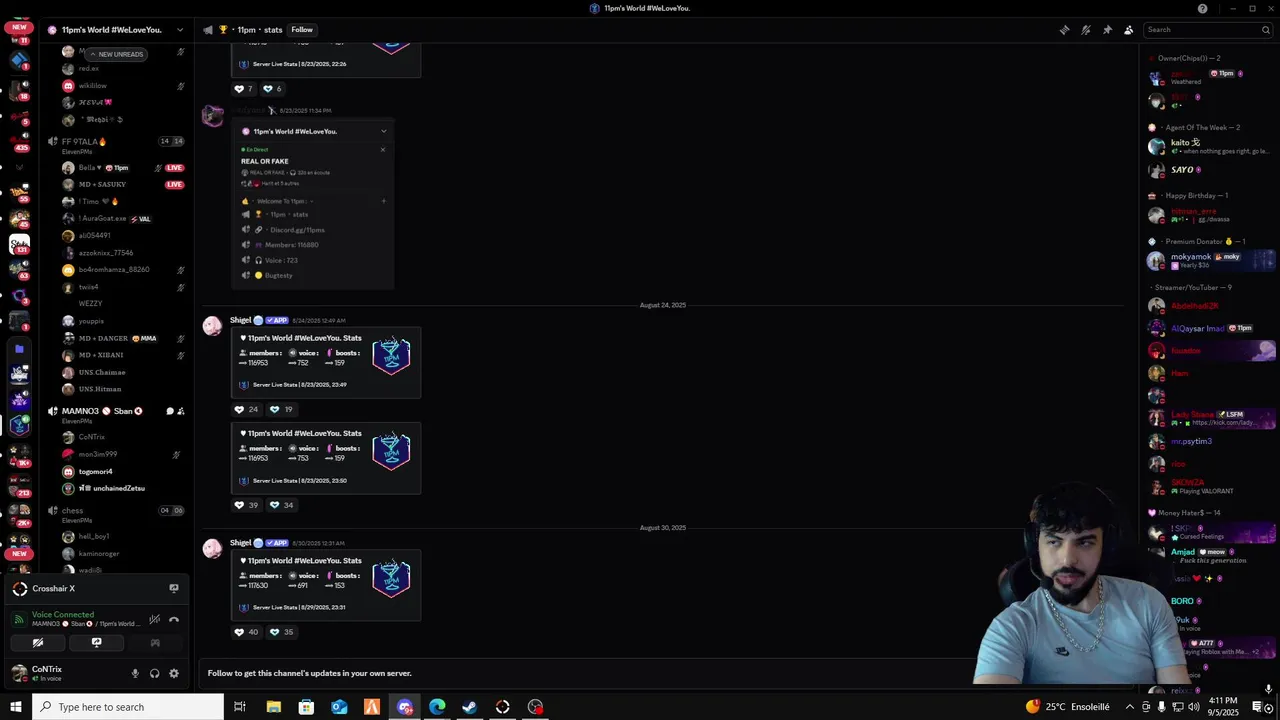1280x720 pixels.
Task: Click heart reaction with count 24
Action: pos(246,409)
